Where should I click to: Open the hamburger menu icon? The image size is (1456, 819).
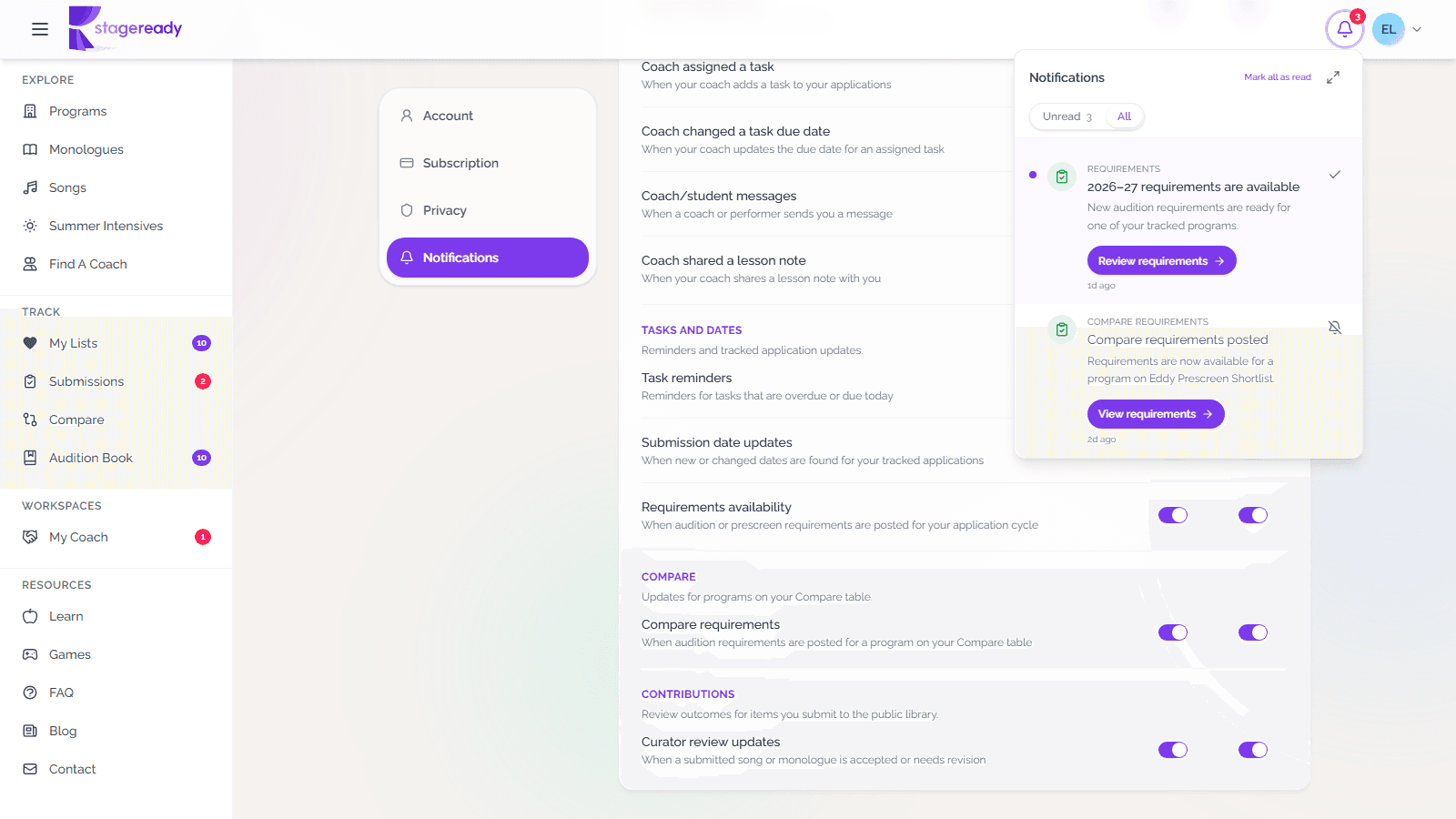pos(40,29)
